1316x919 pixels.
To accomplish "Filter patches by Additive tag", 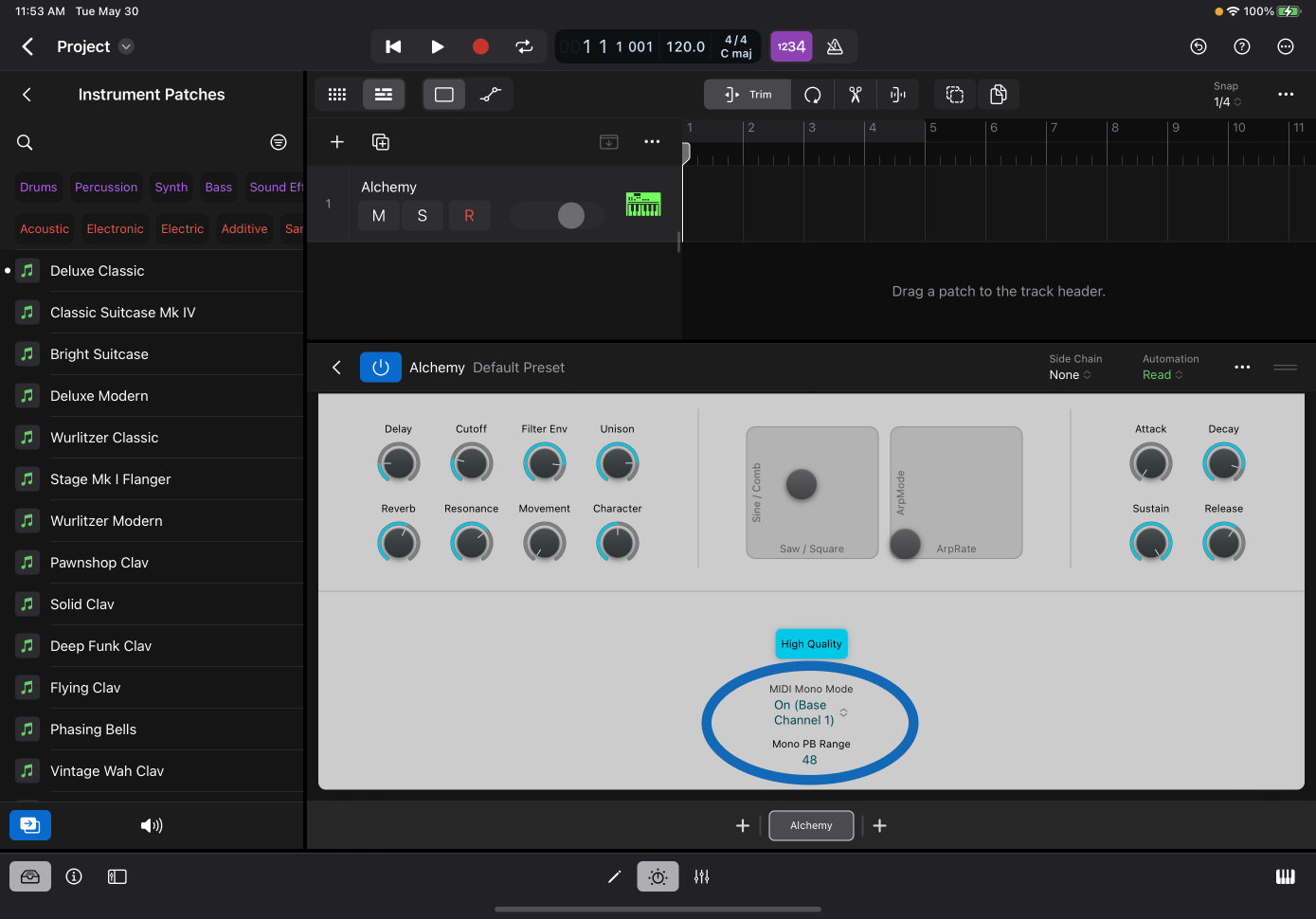I will 244,229.
